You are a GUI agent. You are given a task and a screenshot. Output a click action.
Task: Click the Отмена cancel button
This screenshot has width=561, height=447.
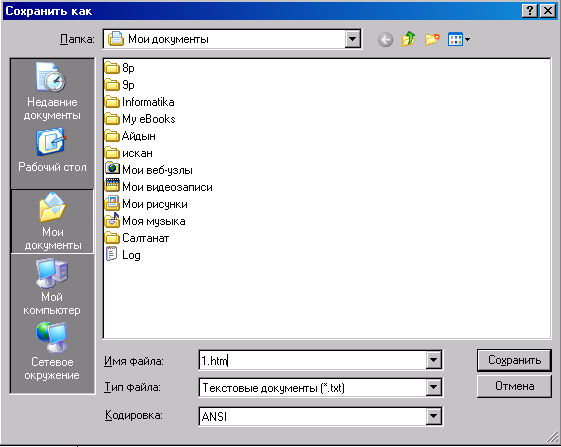514,386
